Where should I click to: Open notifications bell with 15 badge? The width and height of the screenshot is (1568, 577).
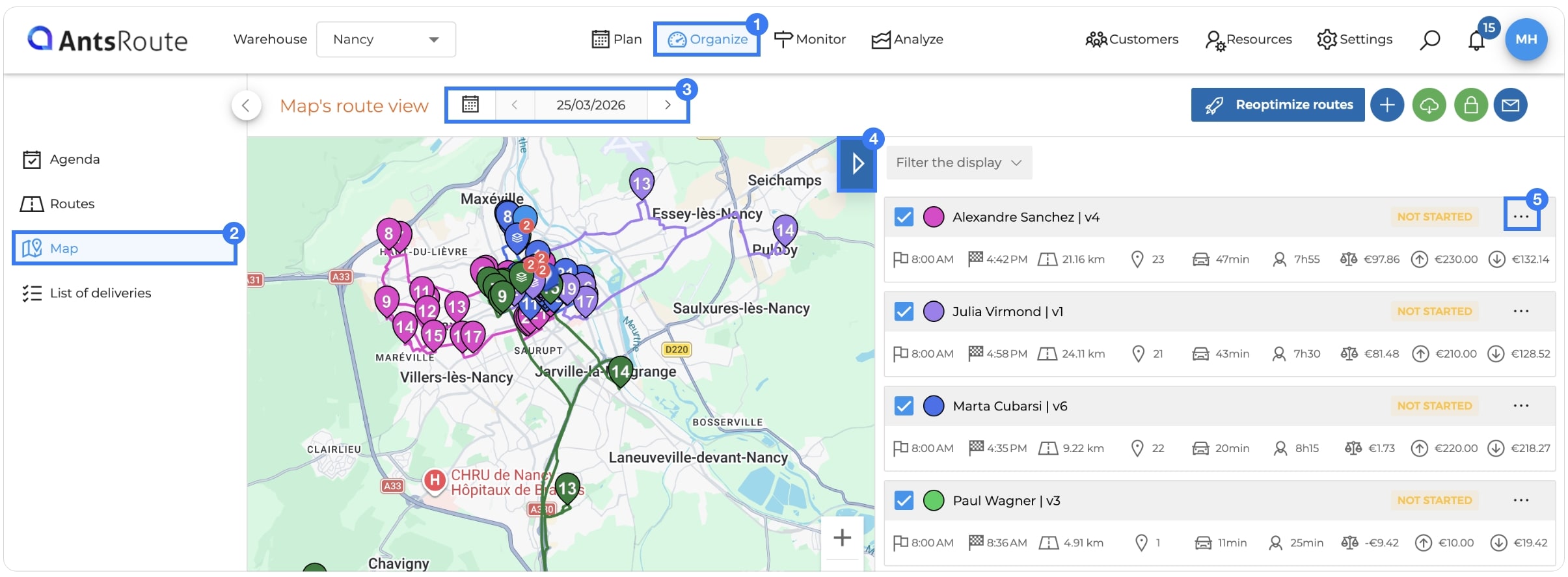(1476, 40)
